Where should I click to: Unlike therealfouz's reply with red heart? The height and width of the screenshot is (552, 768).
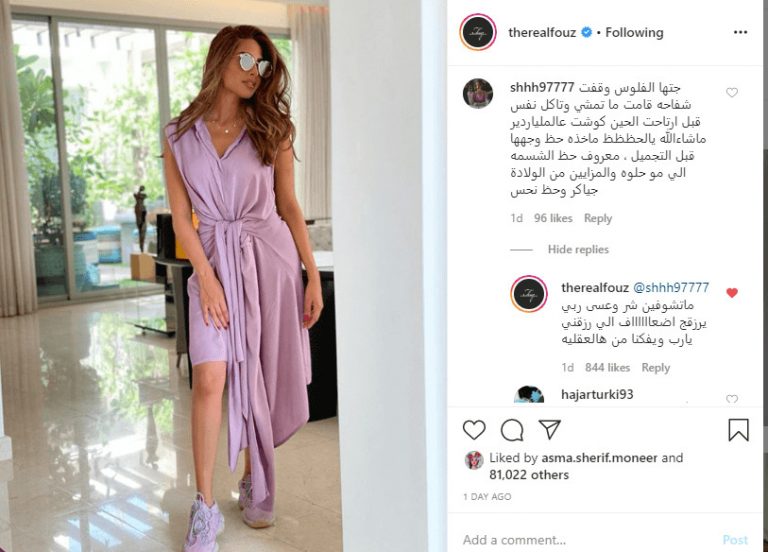(732, 292)
